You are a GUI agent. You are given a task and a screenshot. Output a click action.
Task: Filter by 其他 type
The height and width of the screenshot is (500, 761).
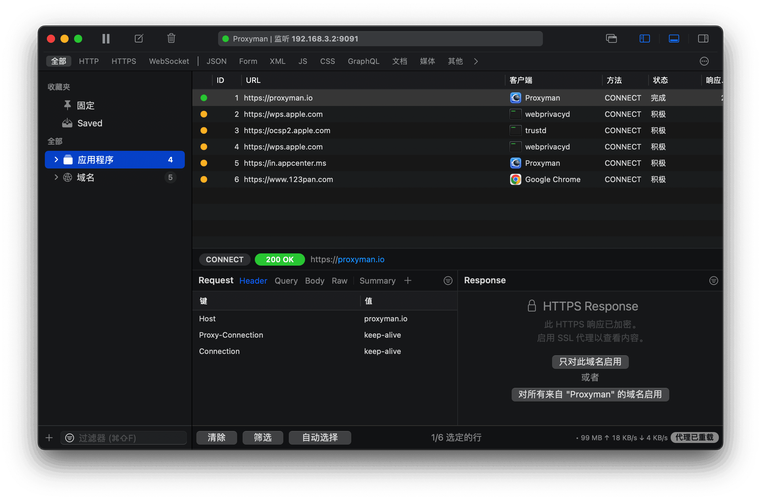click(x=455, y=61)
